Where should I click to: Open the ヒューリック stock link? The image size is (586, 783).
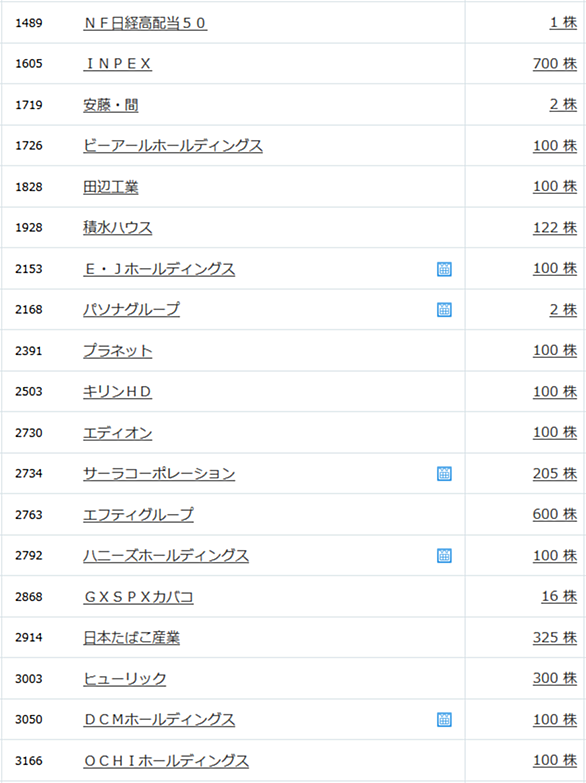124,679
